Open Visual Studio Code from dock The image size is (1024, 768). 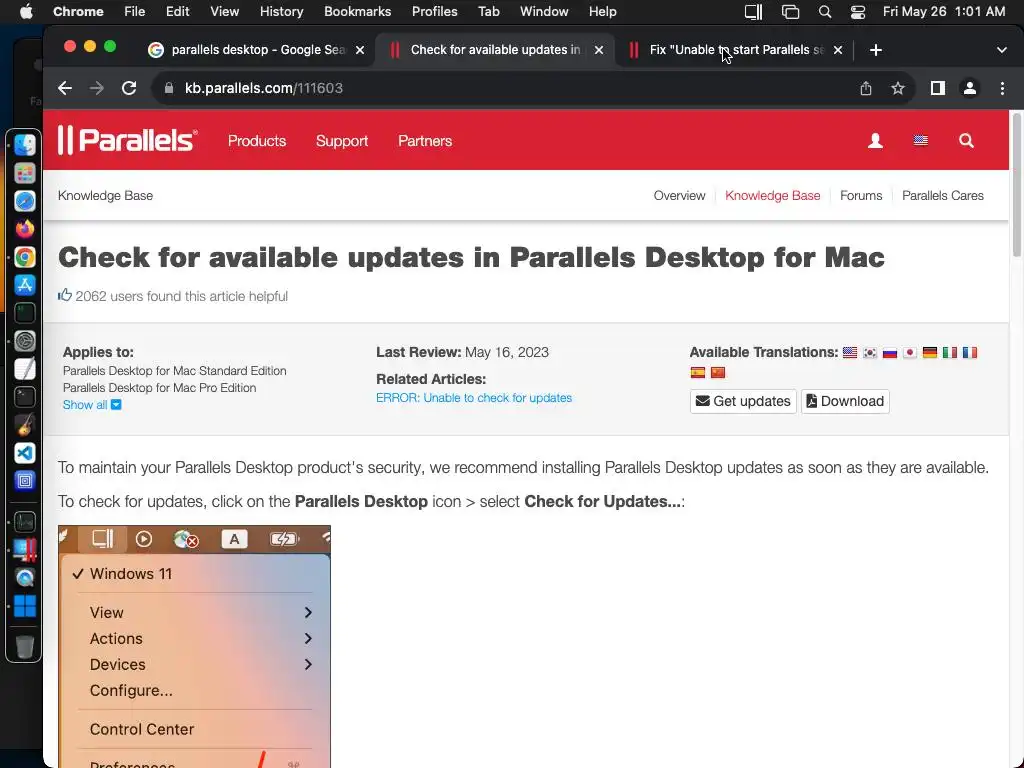coord(25,453)
